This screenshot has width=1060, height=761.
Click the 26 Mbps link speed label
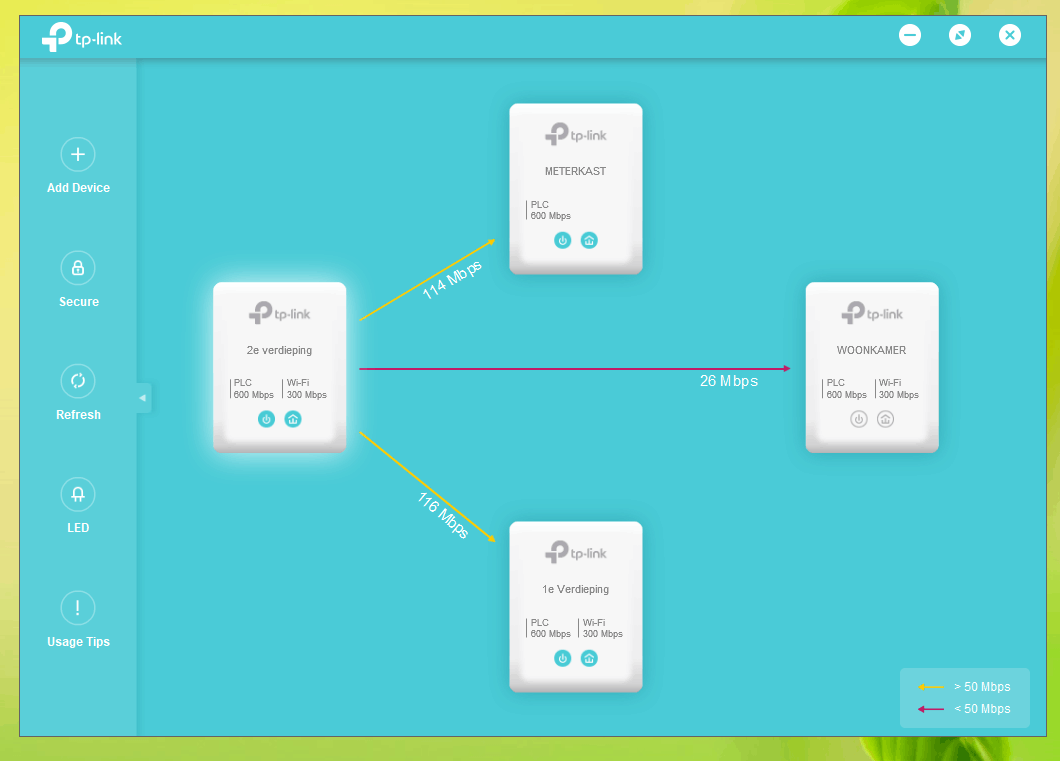point(729,381)
